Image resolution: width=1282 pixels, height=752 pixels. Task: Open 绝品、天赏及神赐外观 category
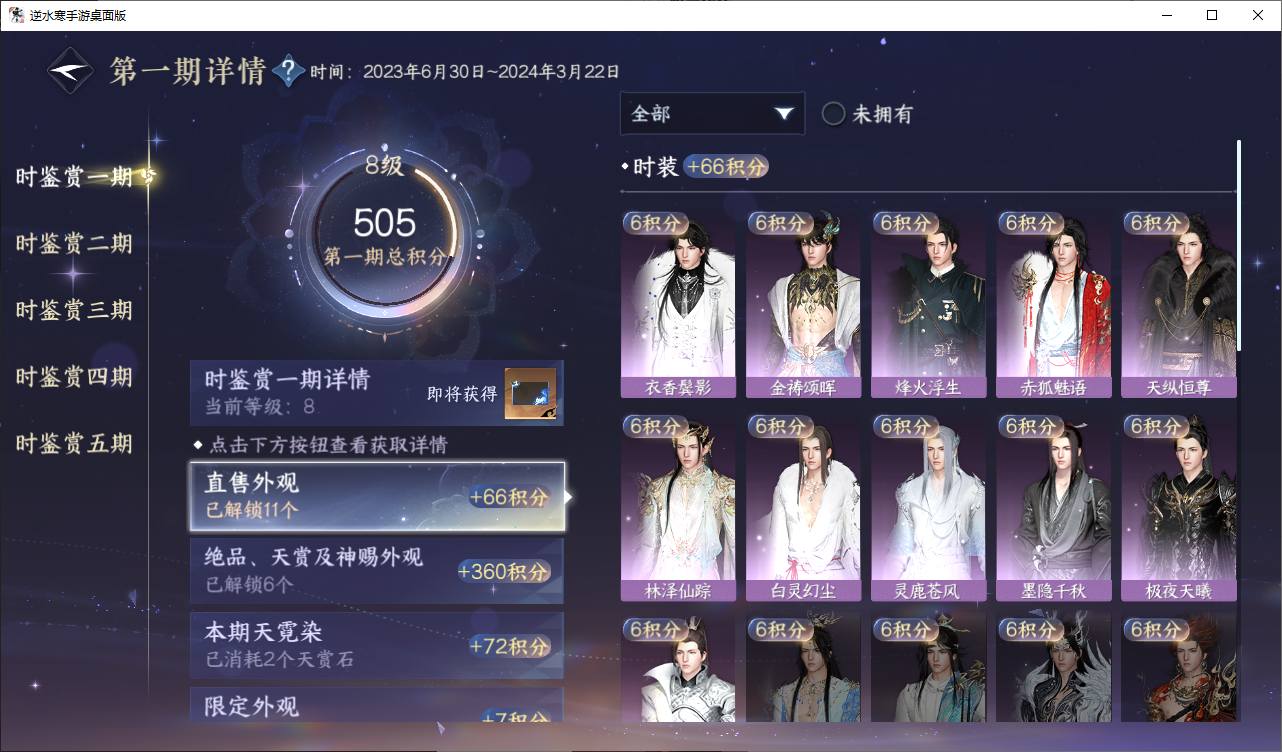[377, 570]
